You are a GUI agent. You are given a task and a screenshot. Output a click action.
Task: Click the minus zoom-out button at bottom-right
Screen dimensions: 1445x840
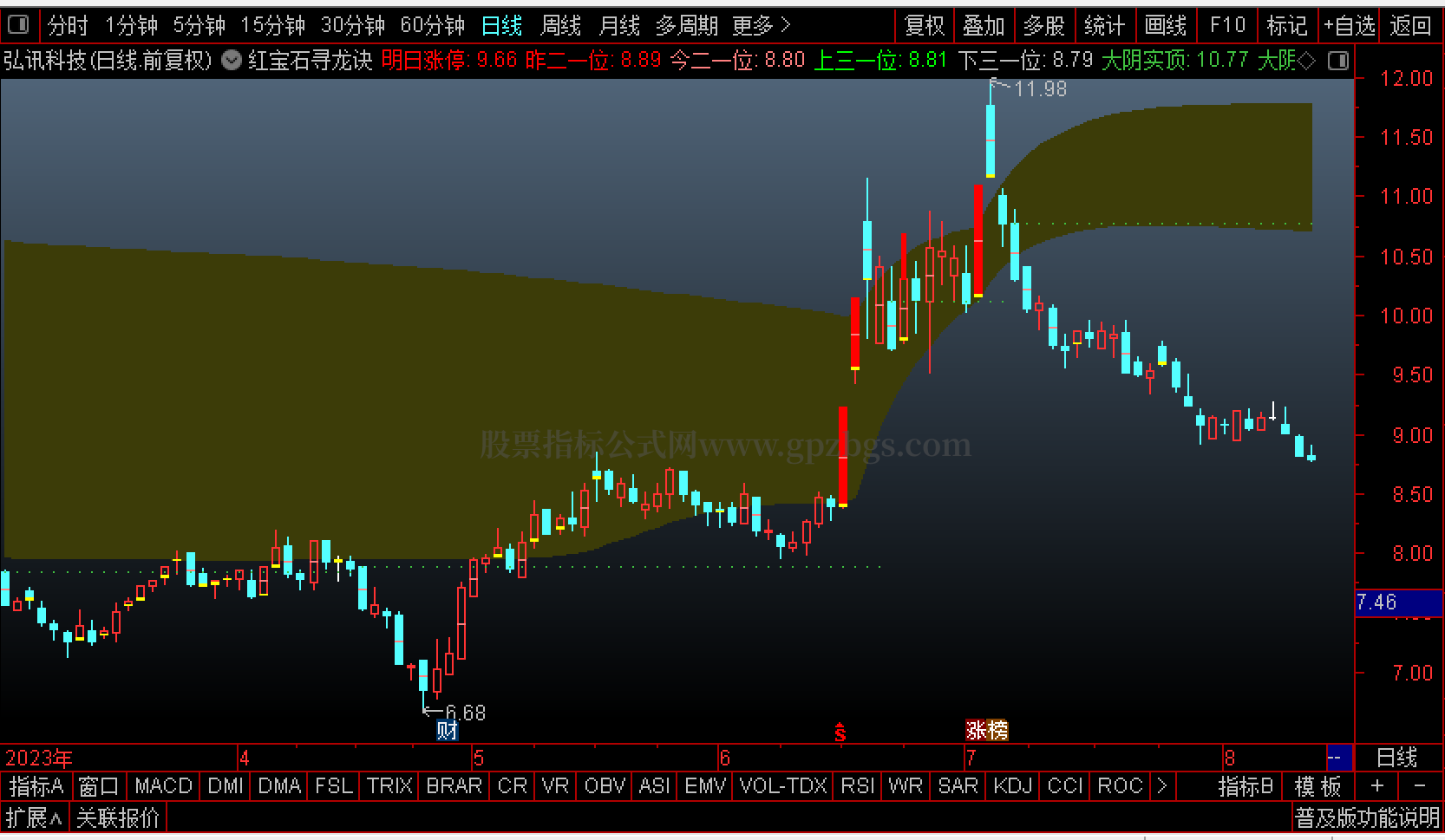pyautogui.click(x=1419, y=786)
